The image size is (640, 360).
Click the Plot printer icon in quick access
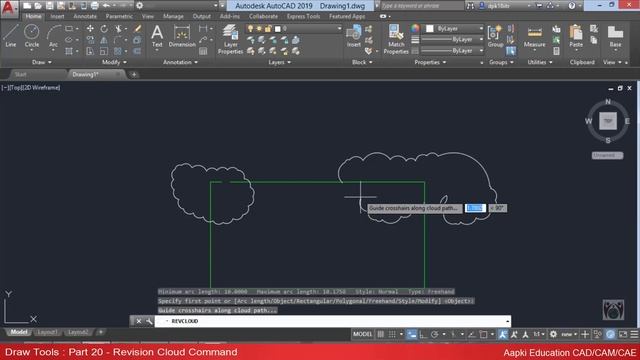pyautogui.click(x=94, y=6)
